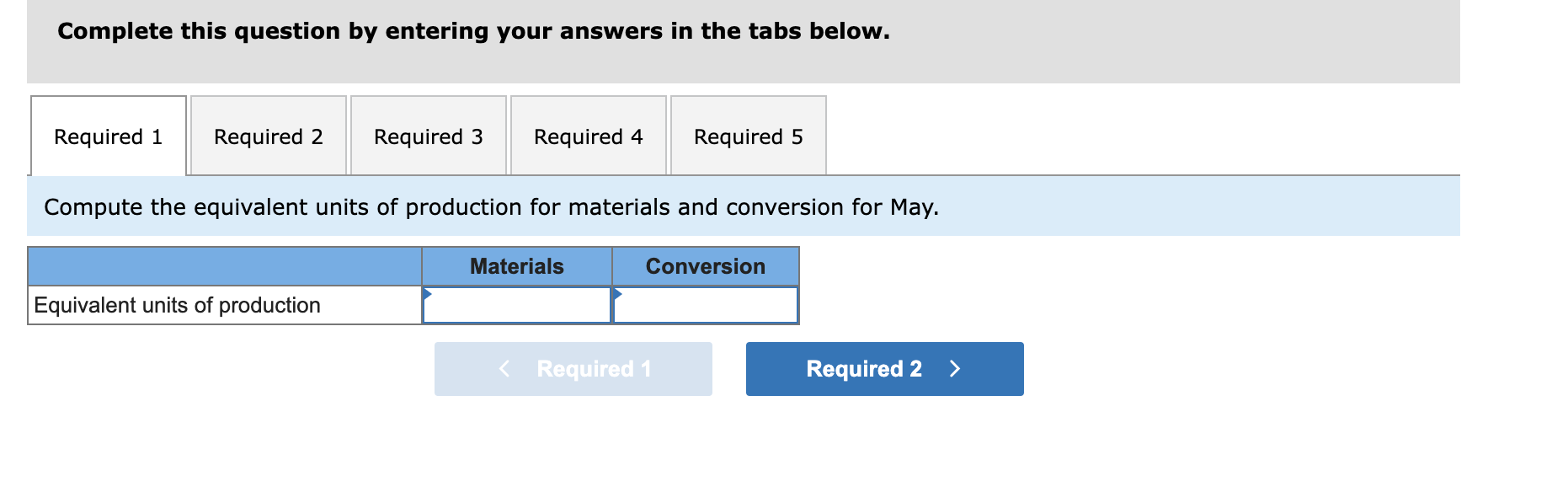
Task: Select the currently active Required 1 tab
Action: (108, 136)
